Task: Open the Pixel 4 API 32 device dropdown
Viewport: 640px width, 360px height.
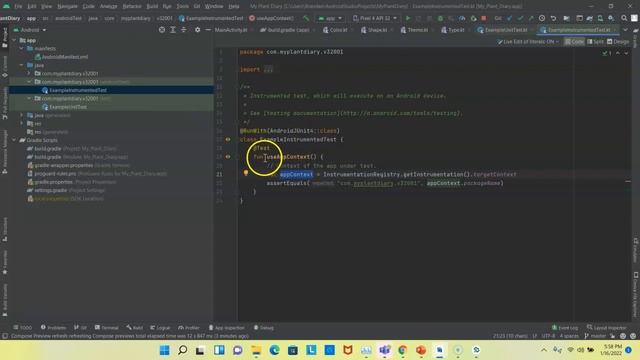Action: (x=375, y=18)
